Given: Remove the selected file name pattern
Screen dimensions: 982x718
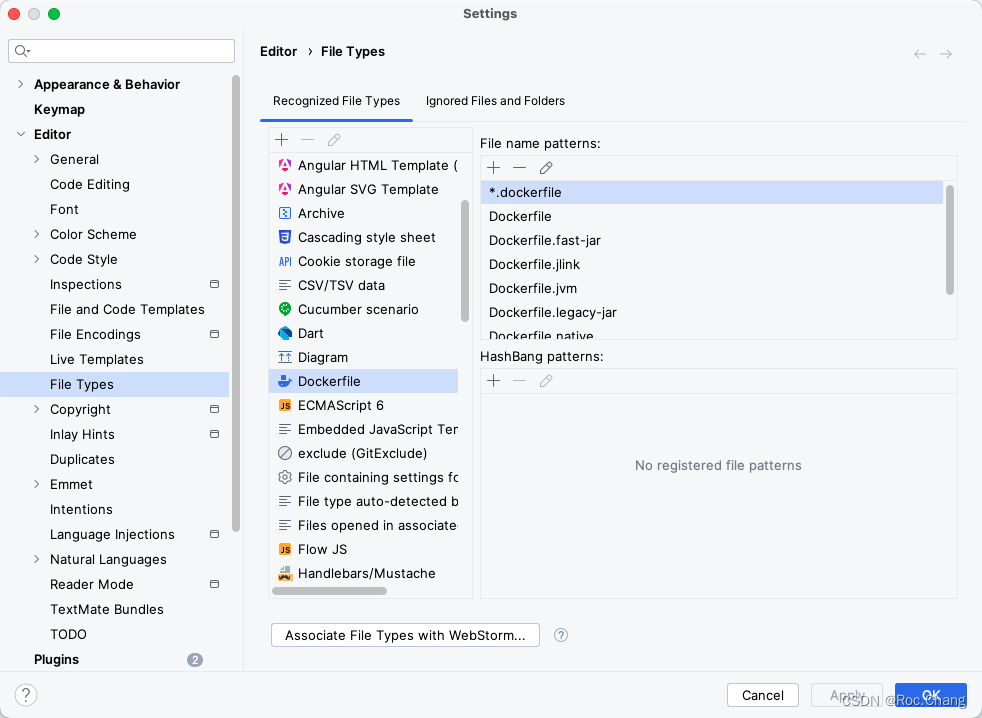Looking at the screenshot, I should 519,168.
